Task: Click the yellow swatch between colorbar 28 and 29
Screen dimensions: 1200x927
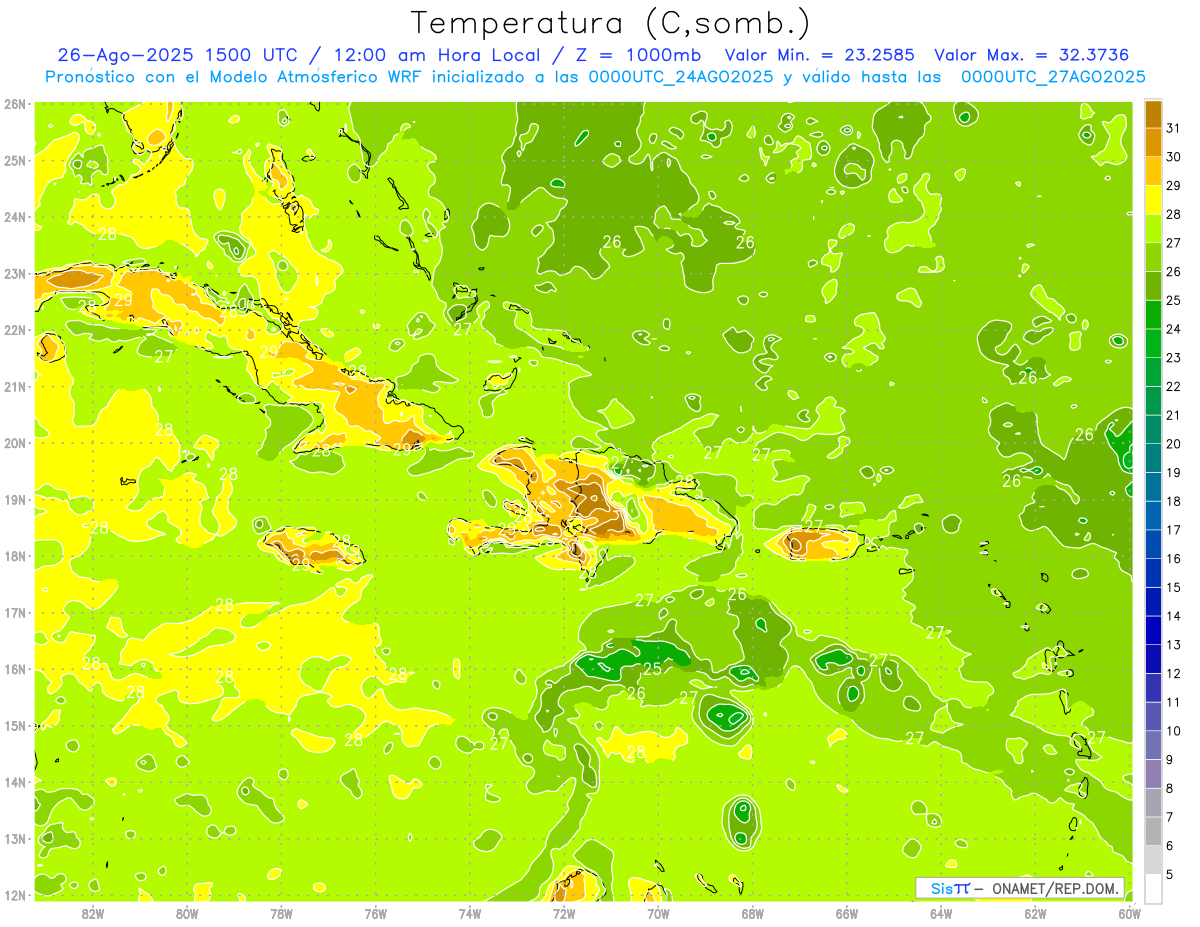Action: click(1153, 200)
